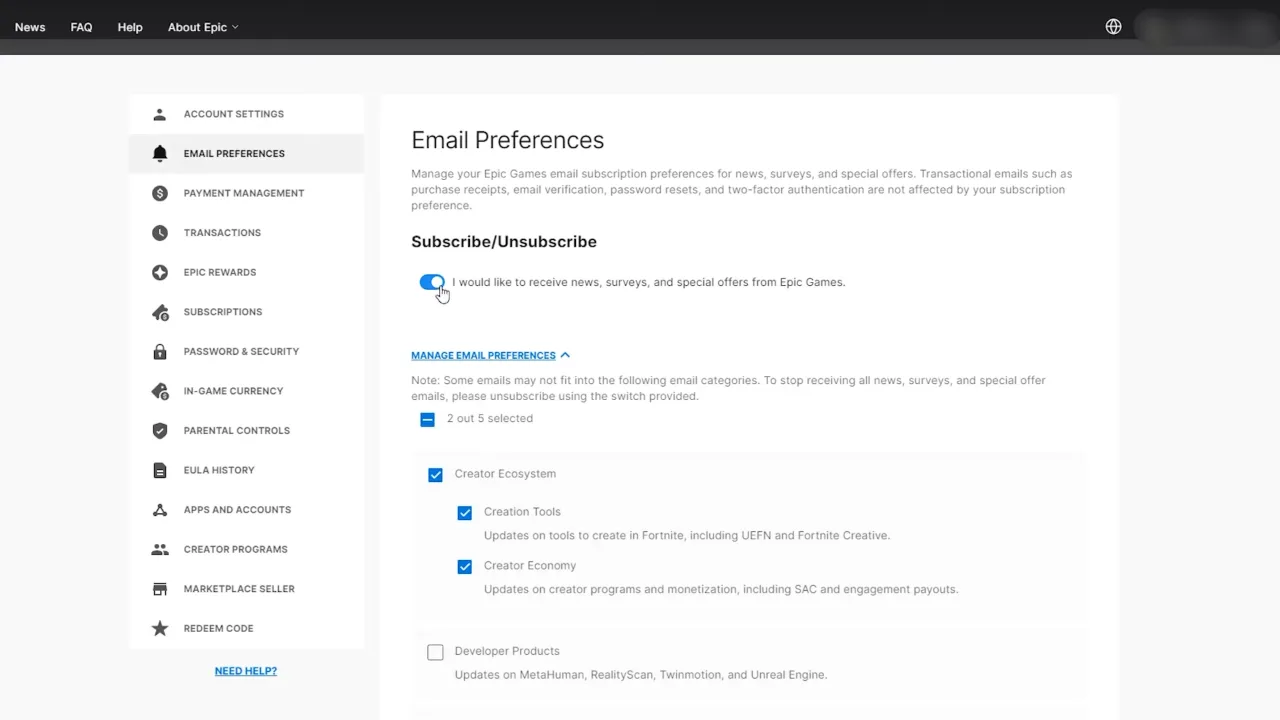1280x720 pixels.
Task: Uncheck the Creator Economy checkbox
Action: pos(464,567)
